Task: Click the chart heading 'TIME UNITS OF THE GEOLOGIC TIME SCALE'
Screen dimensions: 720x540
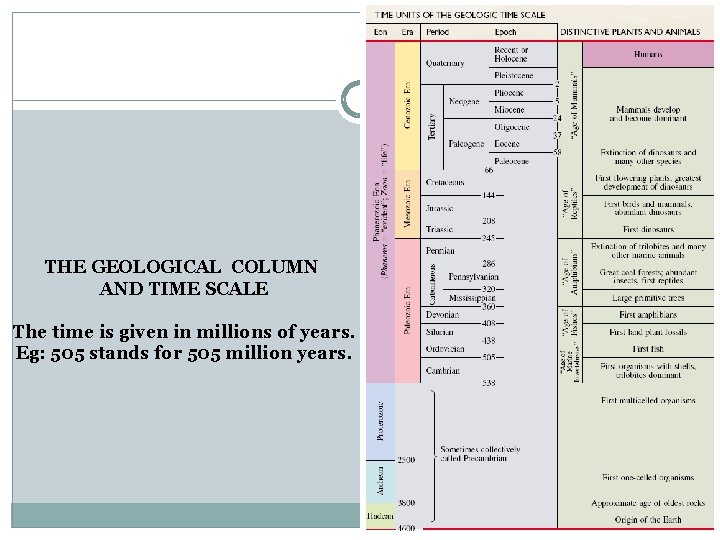Action: click(460, 15)
